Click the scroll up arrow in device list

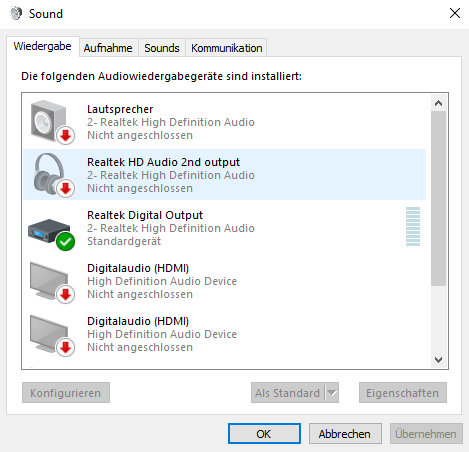pyautogui.click(x=438, y=103)
